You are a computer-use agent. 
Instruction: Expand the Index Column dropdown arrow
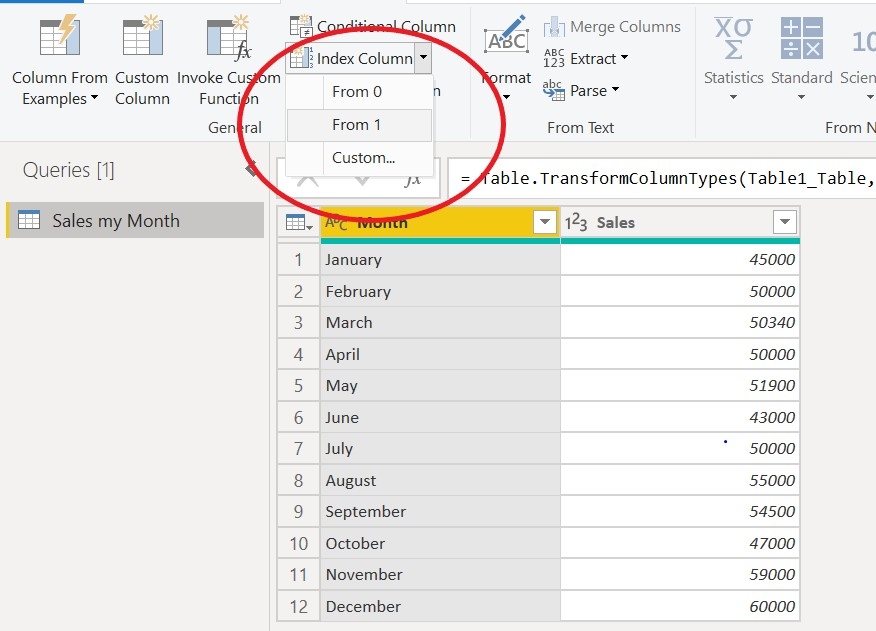[x=423, y=59]
